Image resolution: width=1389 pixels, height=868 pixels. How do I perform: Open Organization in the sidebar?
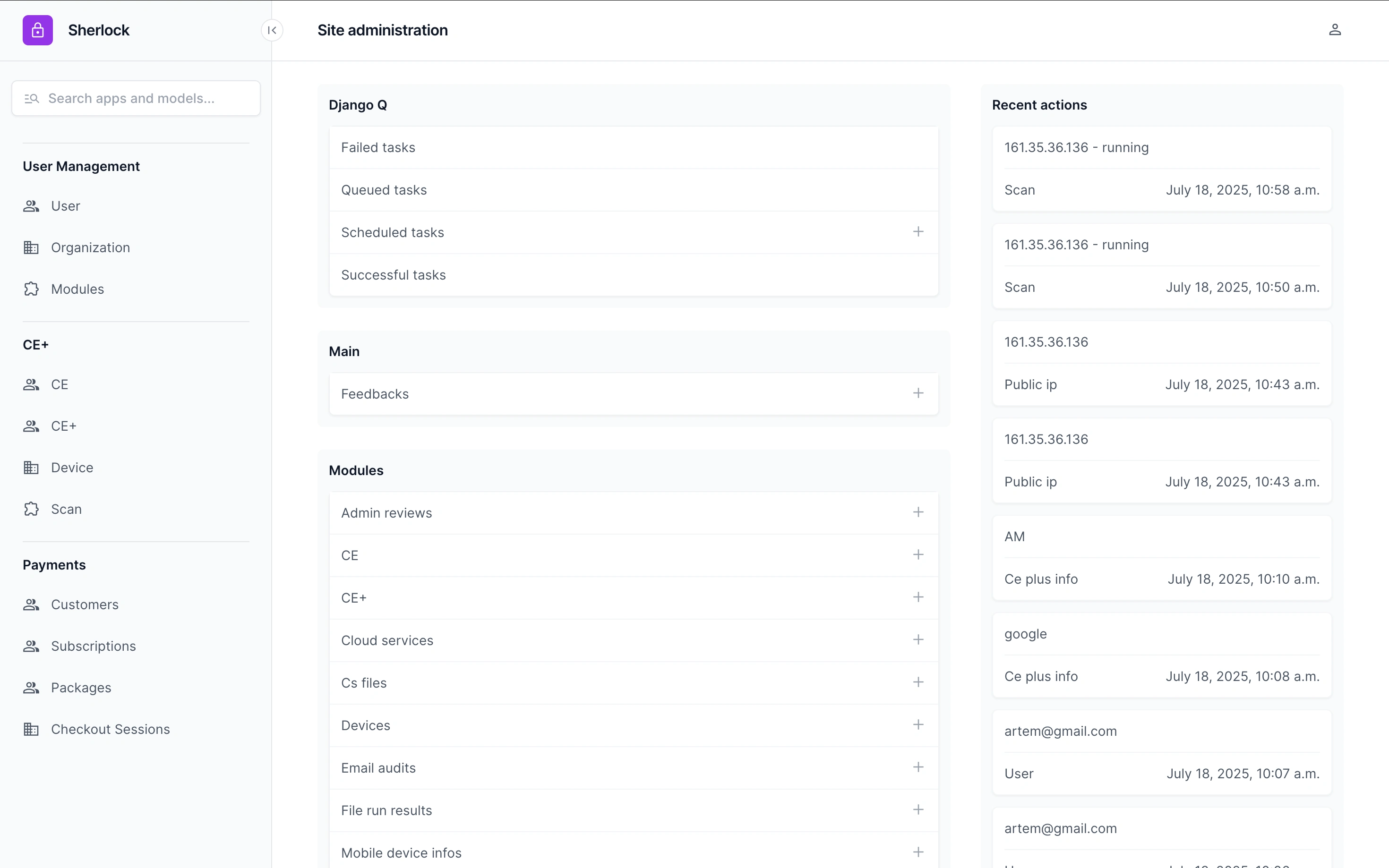[x=90, y=247]
